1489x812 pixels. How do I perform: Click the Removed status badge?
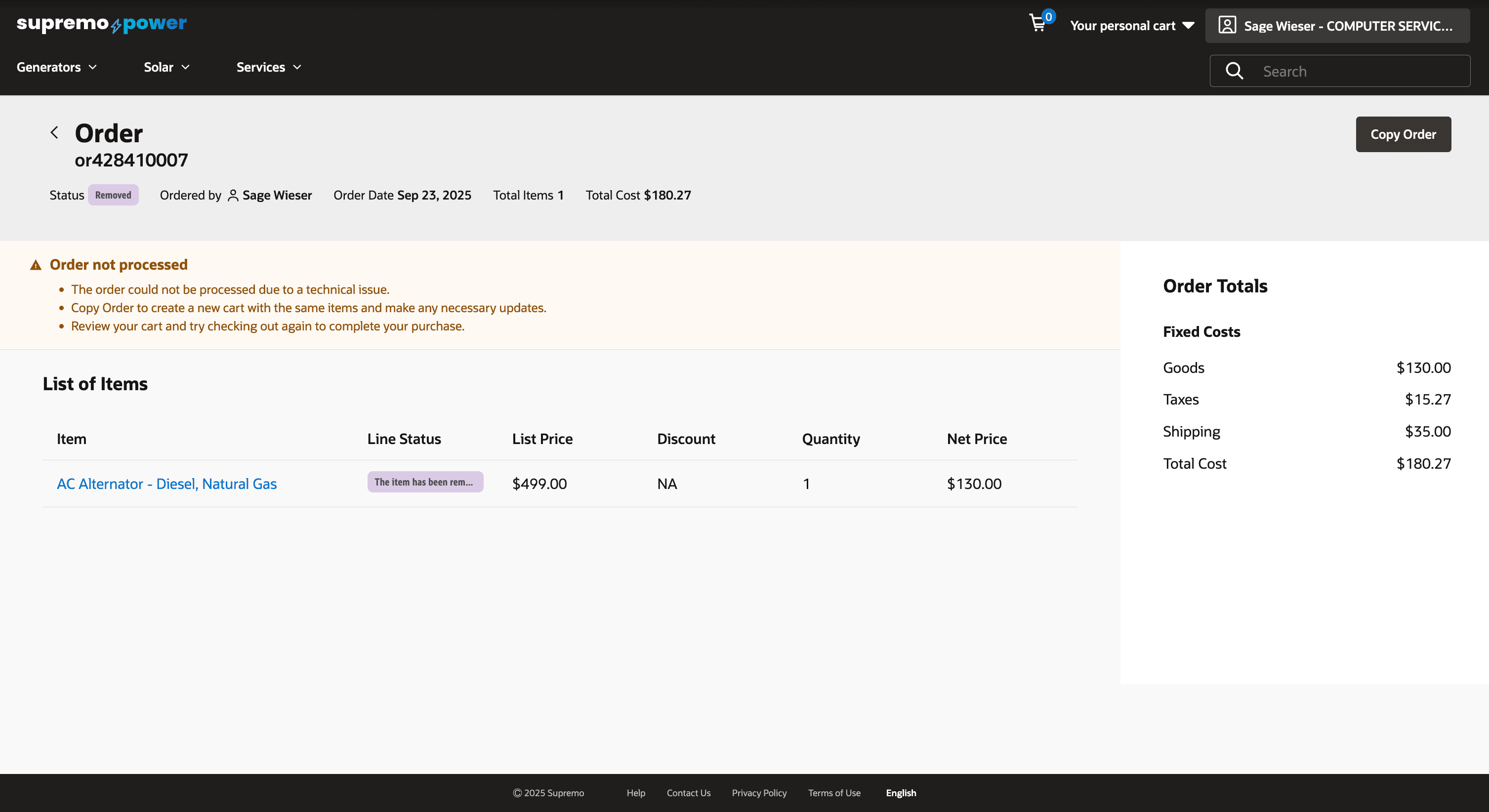113,195
